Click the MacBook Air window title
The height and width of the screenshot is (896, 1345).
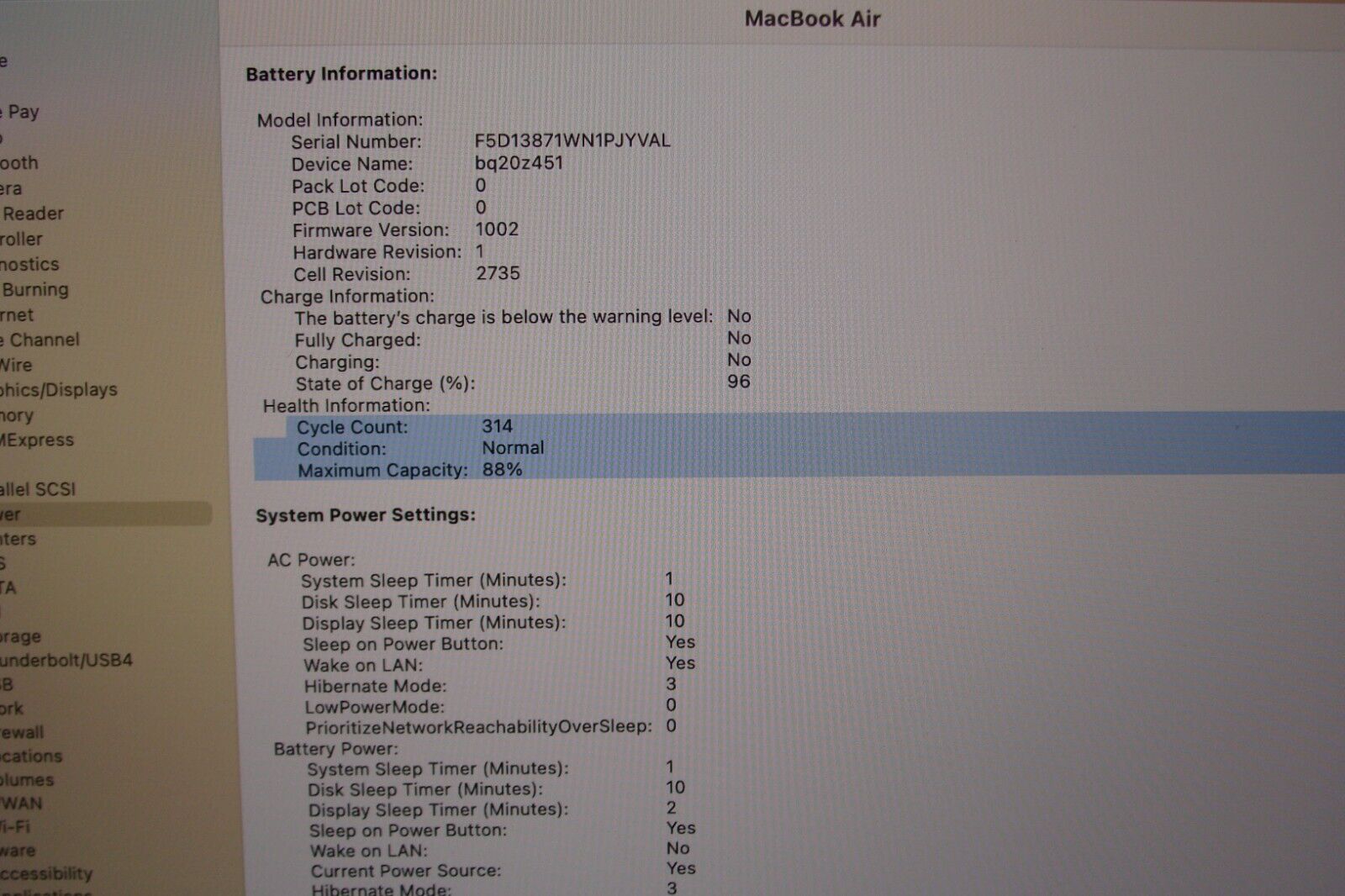pos(812,19)
